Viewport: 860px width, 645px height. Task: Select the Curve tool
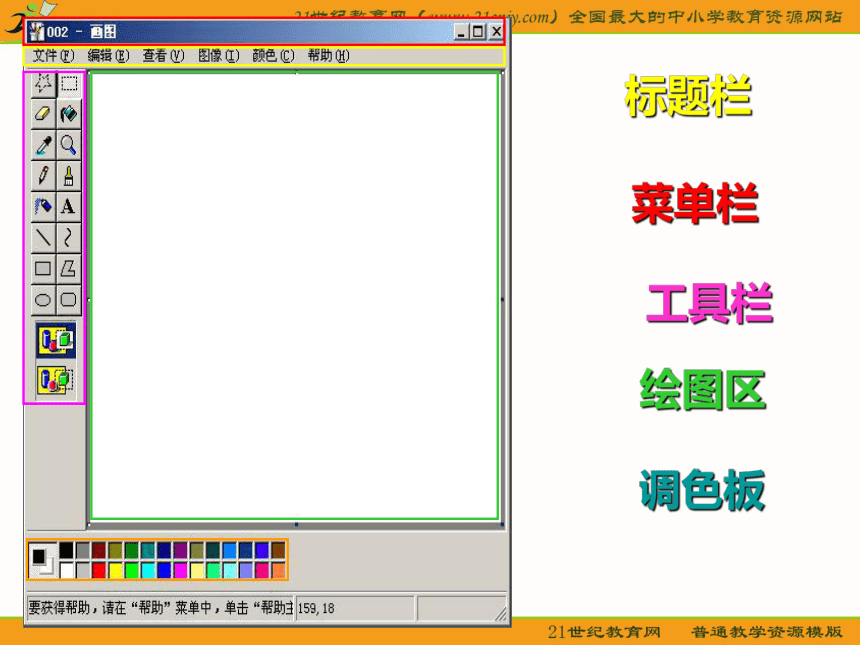pos(69,237)
